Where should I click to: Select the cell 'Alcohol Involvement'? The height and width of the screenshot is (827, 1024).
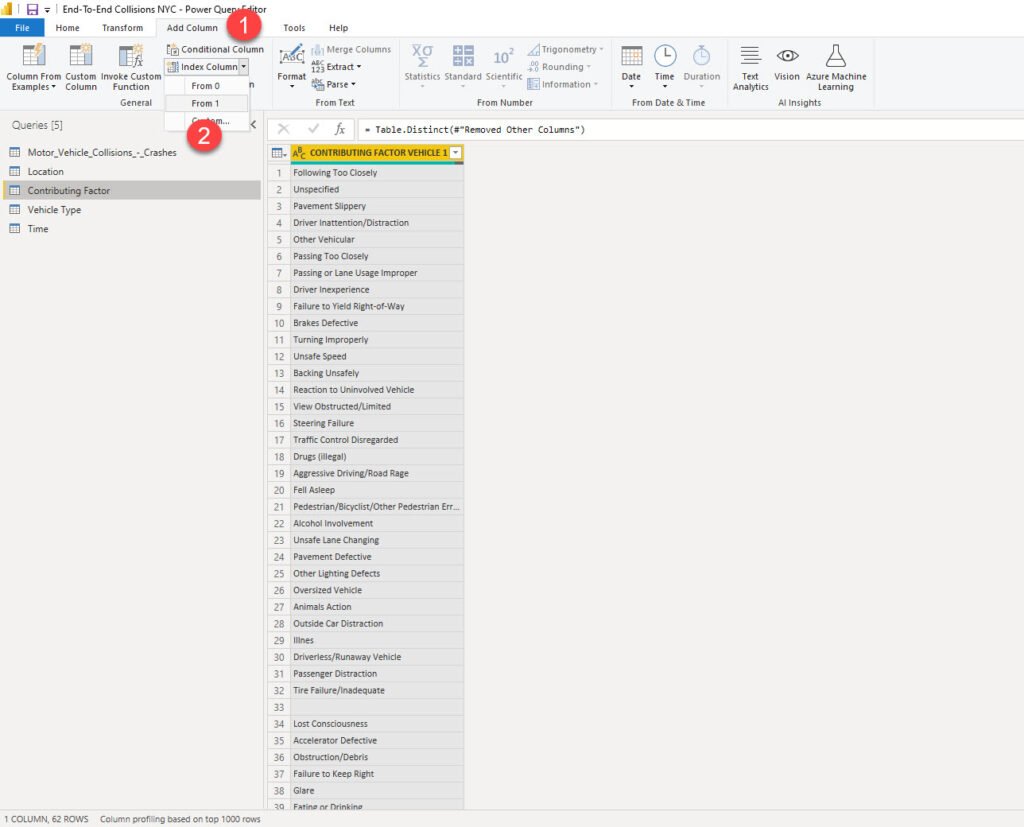[x=377, y=523]
